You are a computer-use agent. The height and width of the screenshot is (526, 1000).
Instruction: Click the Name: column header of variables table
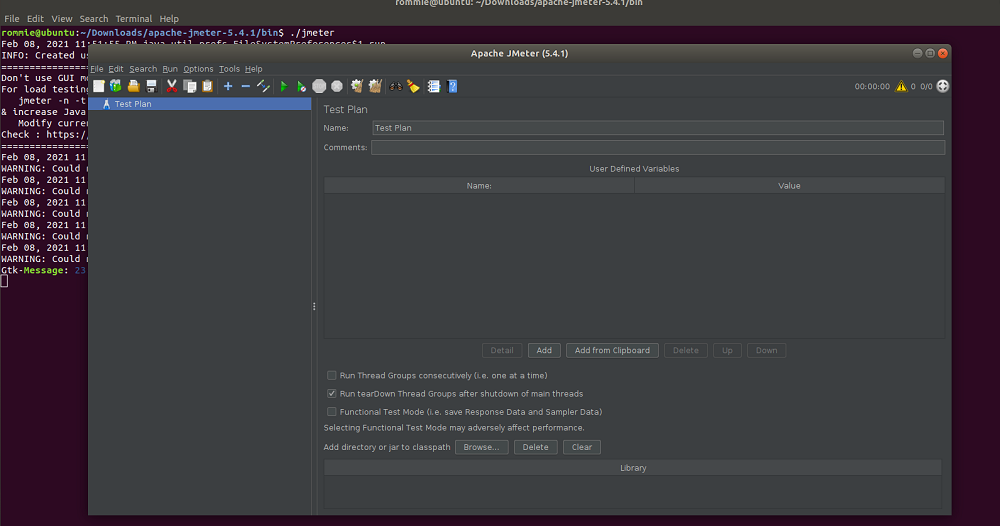pyautogui.click(x=479, y=186)
